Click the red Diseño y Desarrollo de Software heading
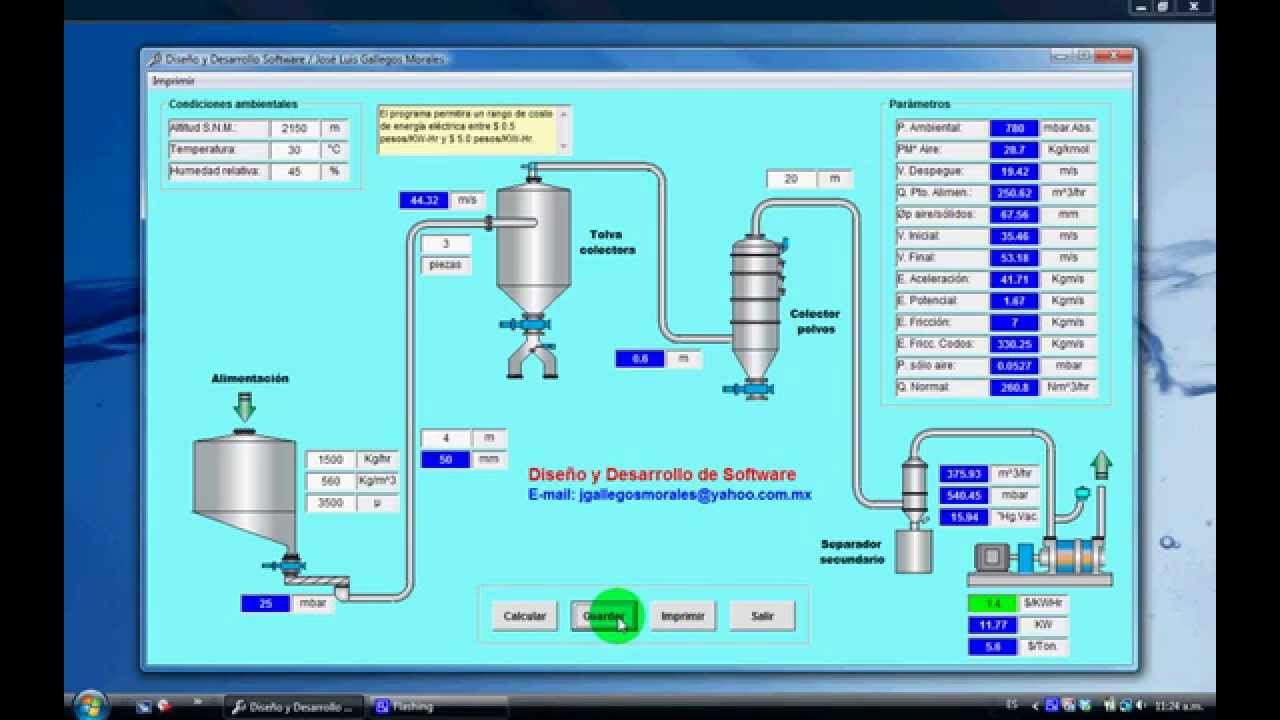The width and height of the screenshot is (1280, 720). (662, 474)
